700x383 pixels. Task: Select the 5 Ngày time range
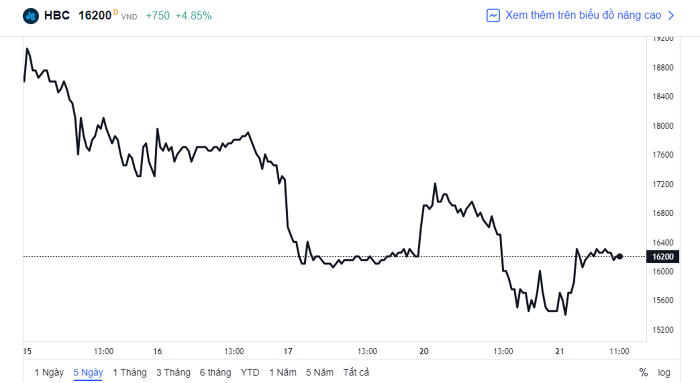coord(88,372)
